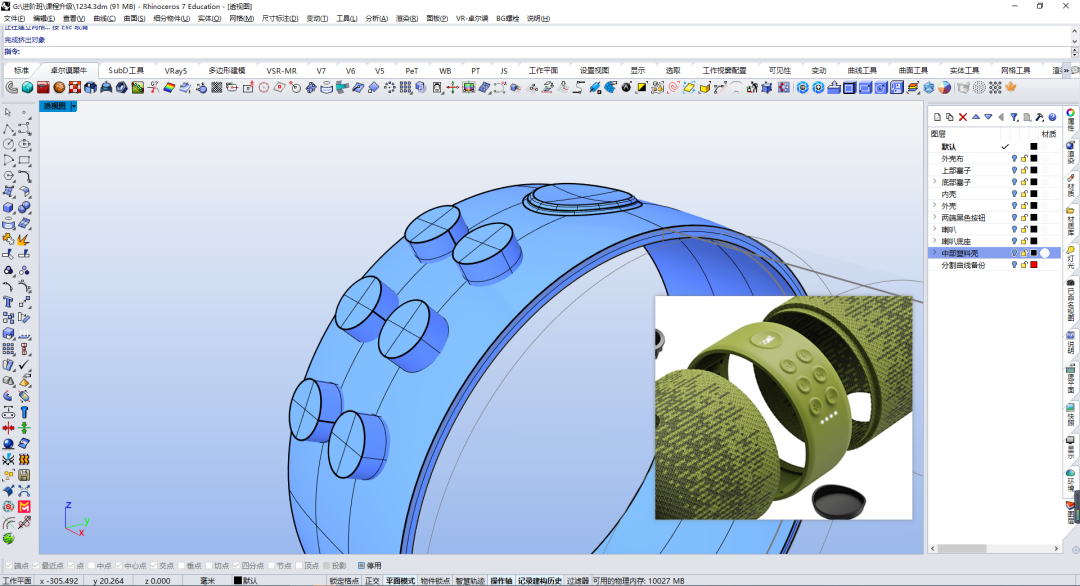Click the move layer down arrow icon
This screenshot has height=586, width=1080.
click(x=988, y=117)
